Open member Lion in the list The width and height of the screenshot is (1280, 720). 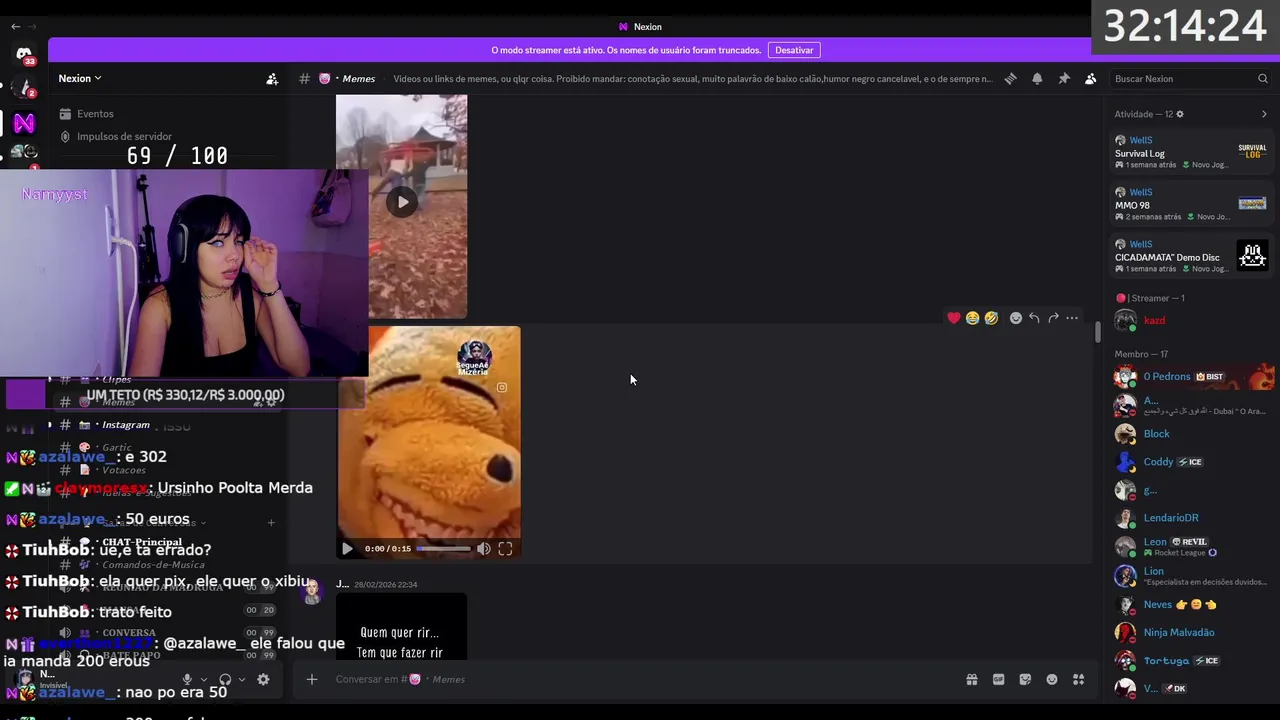tap(1191, 576)
